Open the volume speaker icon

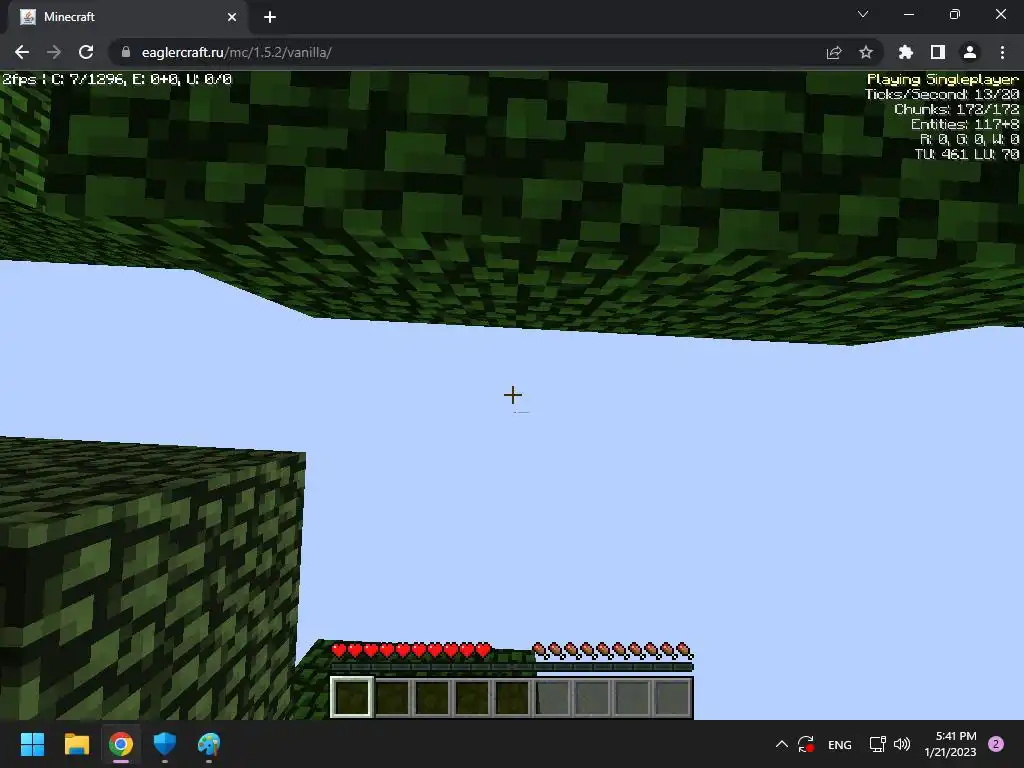click(x=902, y=744)
